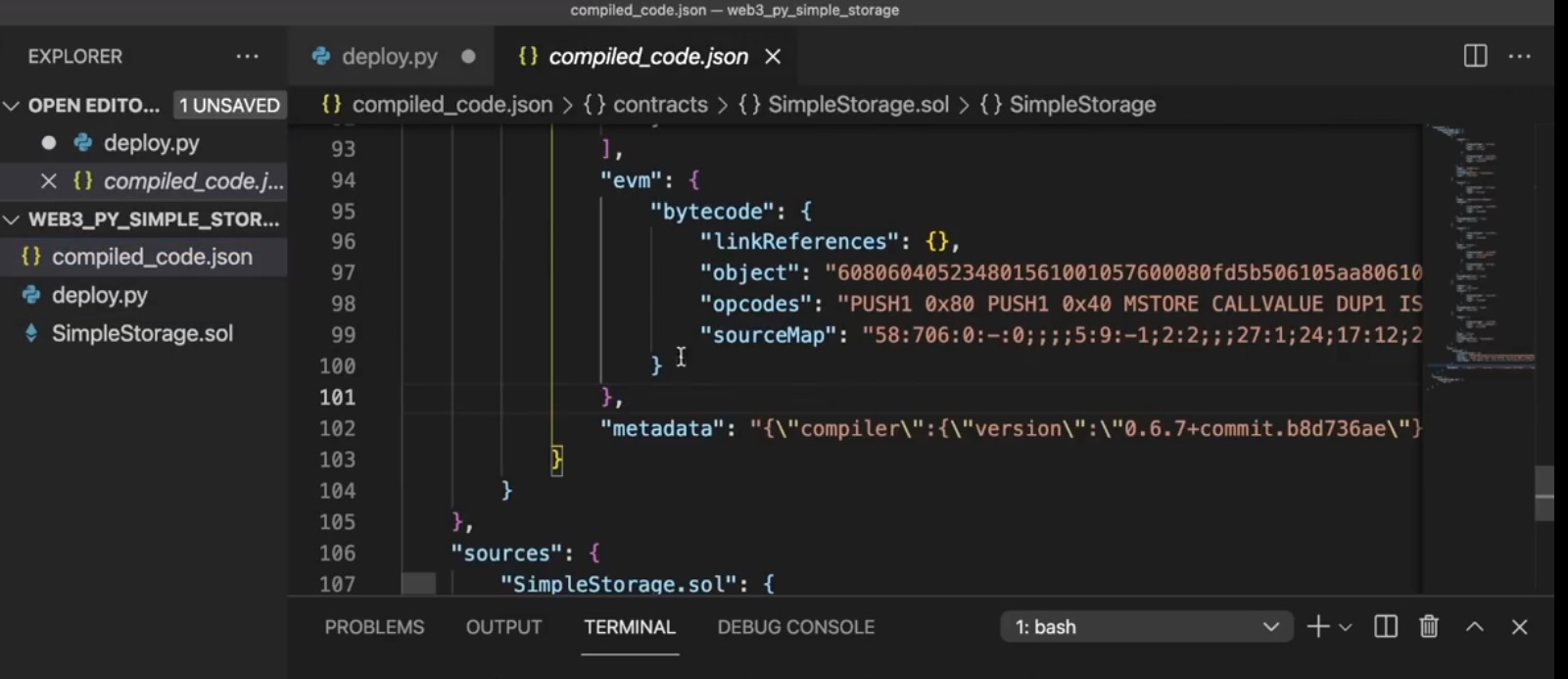Open the launch profile arrow next to the plus
The width and height of the screenshot is (1568, 679).
pos(1346,627)
